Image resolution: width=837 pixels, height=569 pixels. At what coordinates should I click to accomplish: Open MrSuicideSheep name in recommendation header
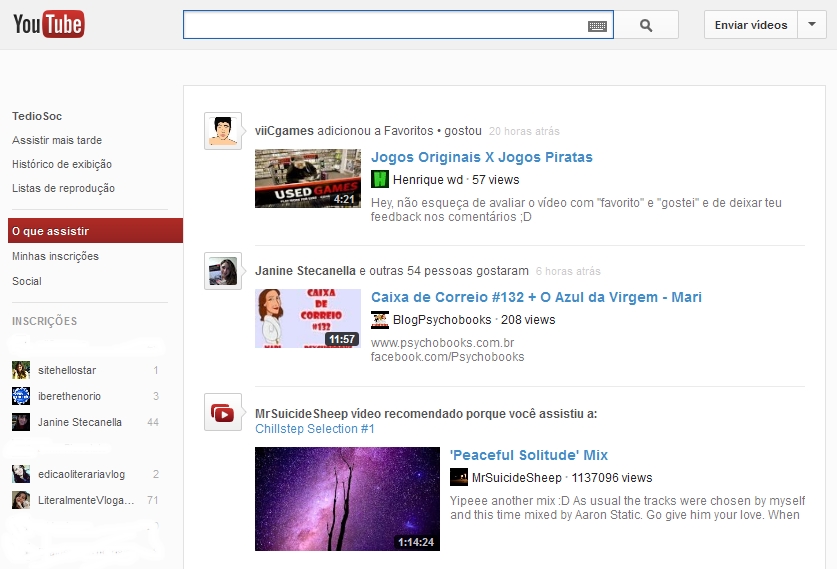(301, 414)
